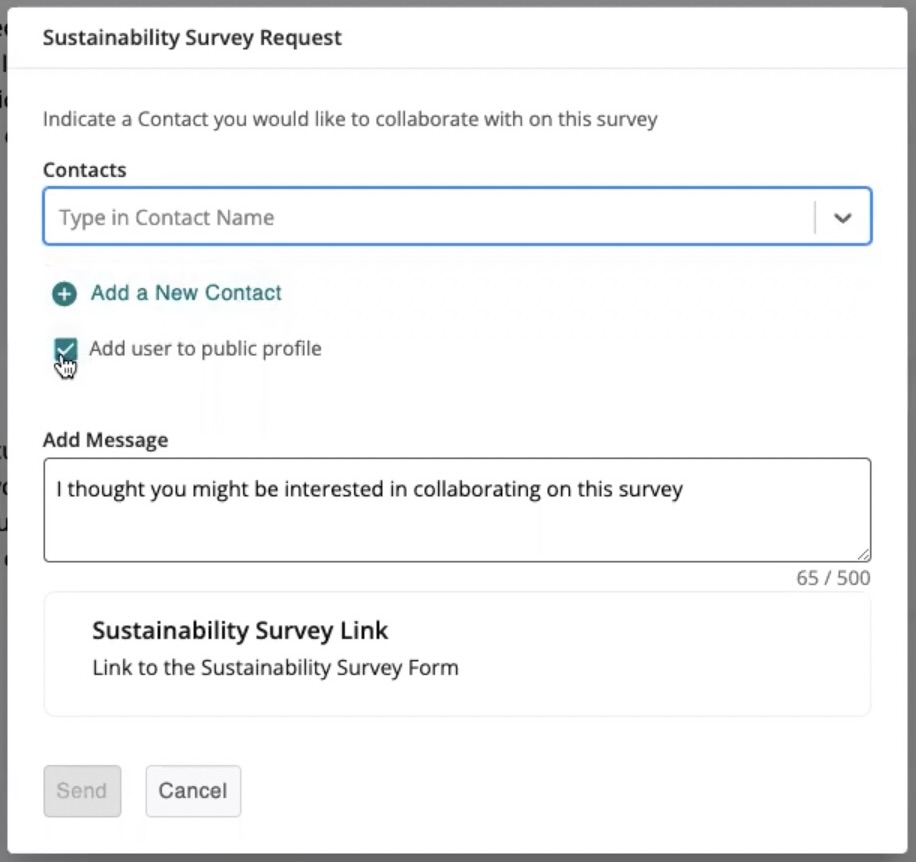Viewport: 916px width, 862px height.
Task: Click the Indicate a Contact instruction text
Action: pos(350,120)
